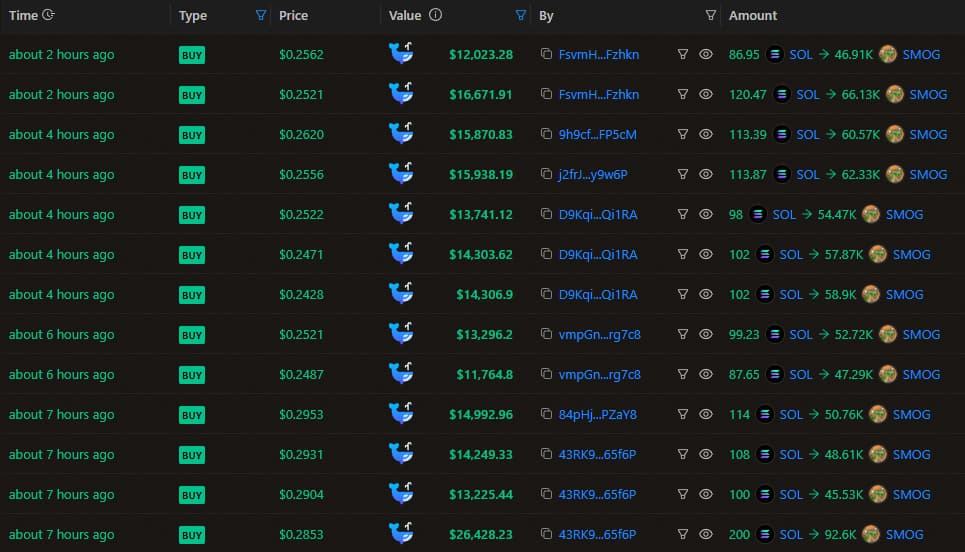This screenshot has width=965, height=552.
Task: Open vmpGn...rg7c8 wallet in $13,296.2 row
Action: tap(600, 335)
